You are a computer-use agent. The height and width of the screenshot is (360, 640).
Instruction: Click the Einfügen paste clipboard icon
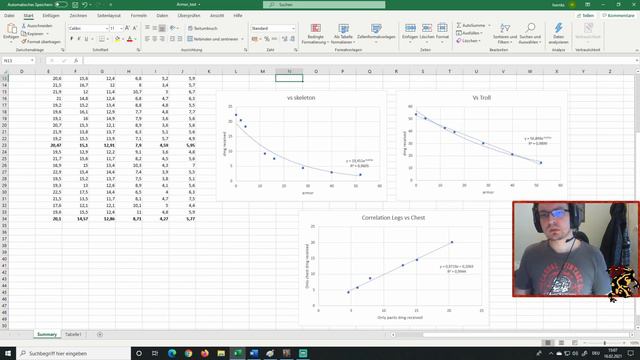point(11,29)
